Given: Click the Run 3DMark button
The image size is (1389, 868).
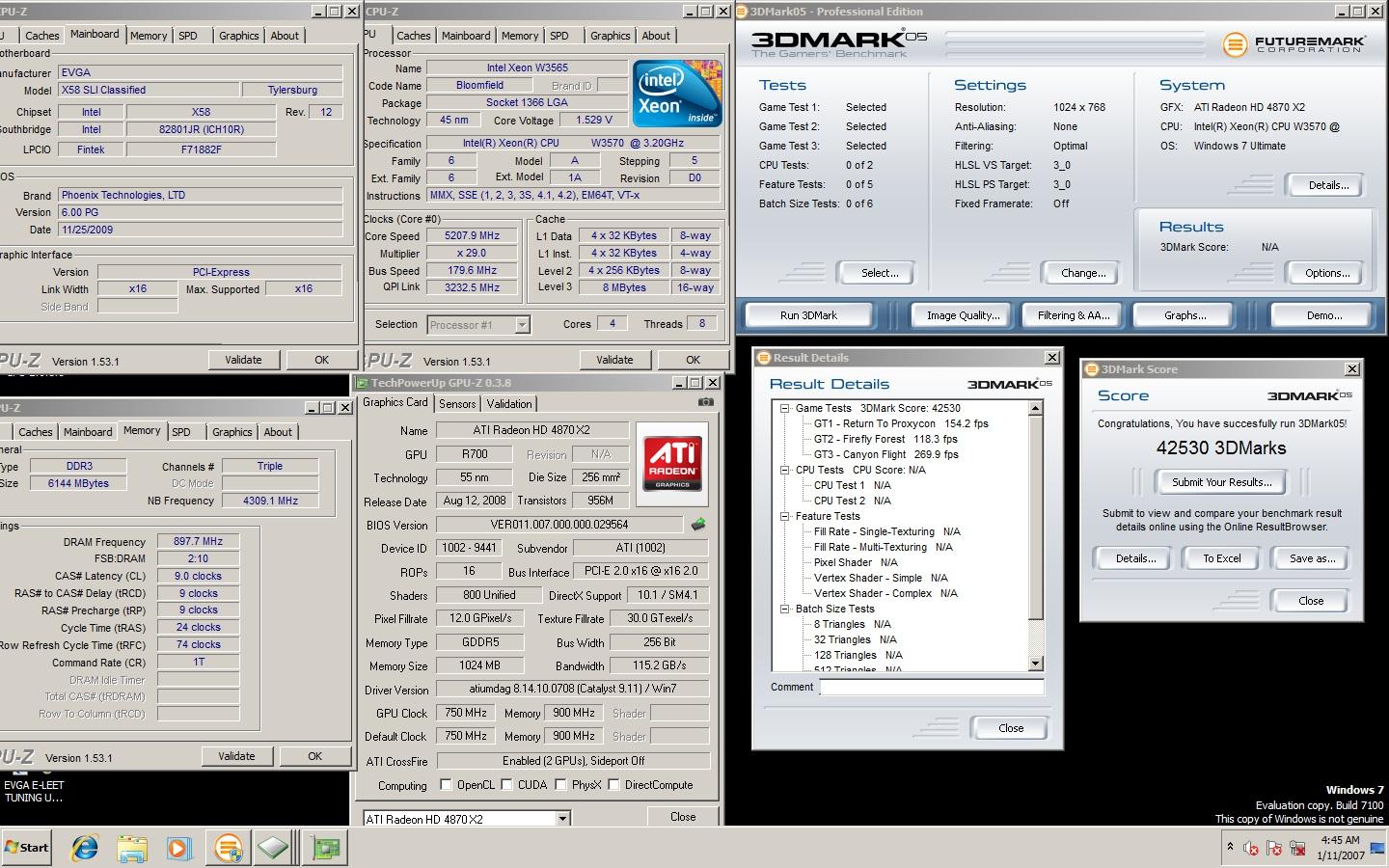Looking at the screenshot, I should tap(808, 315).
